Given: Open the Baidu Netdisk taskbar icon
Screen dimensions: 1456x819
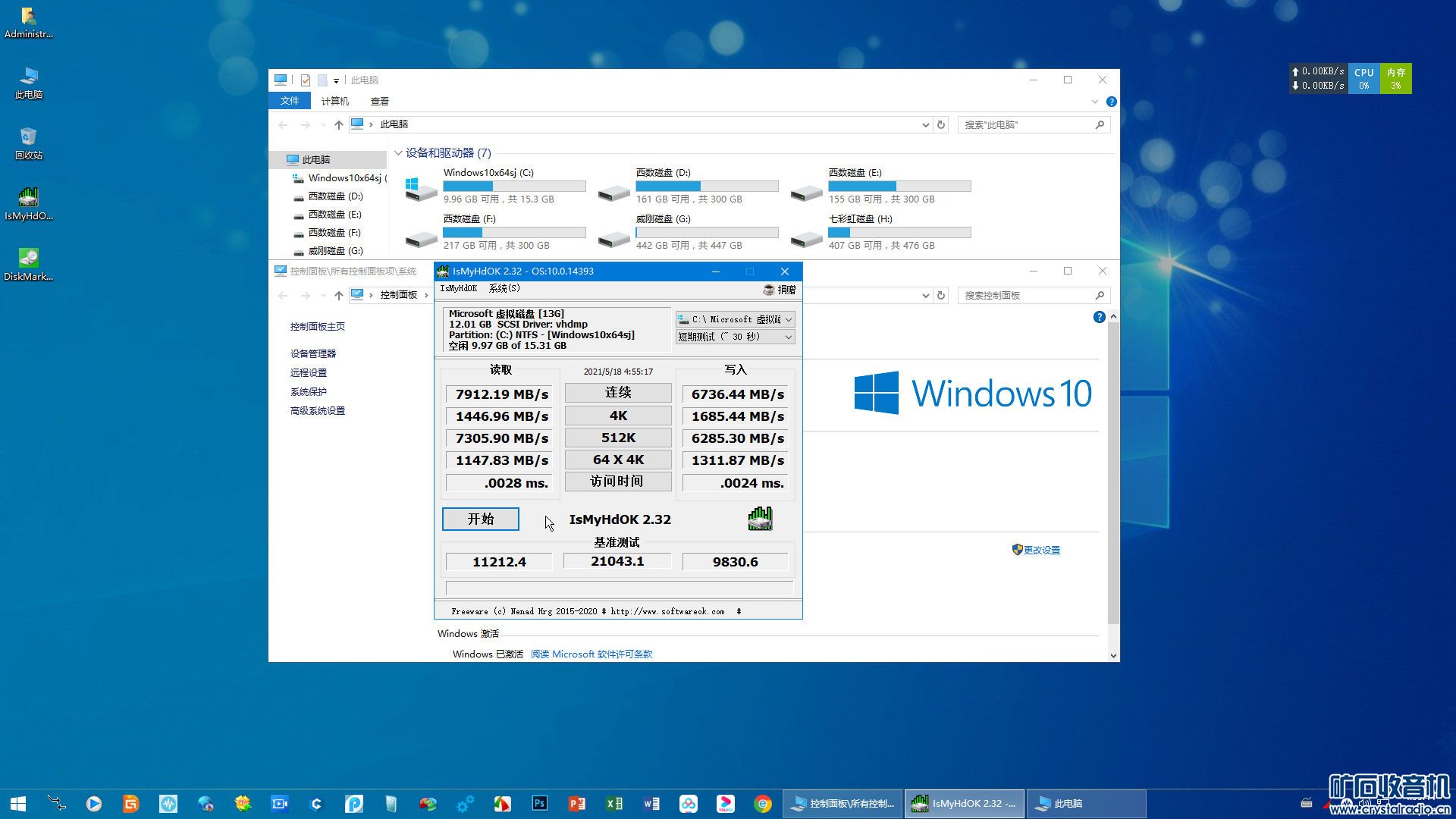Looking at the screenshot, I should coord(689,803).
